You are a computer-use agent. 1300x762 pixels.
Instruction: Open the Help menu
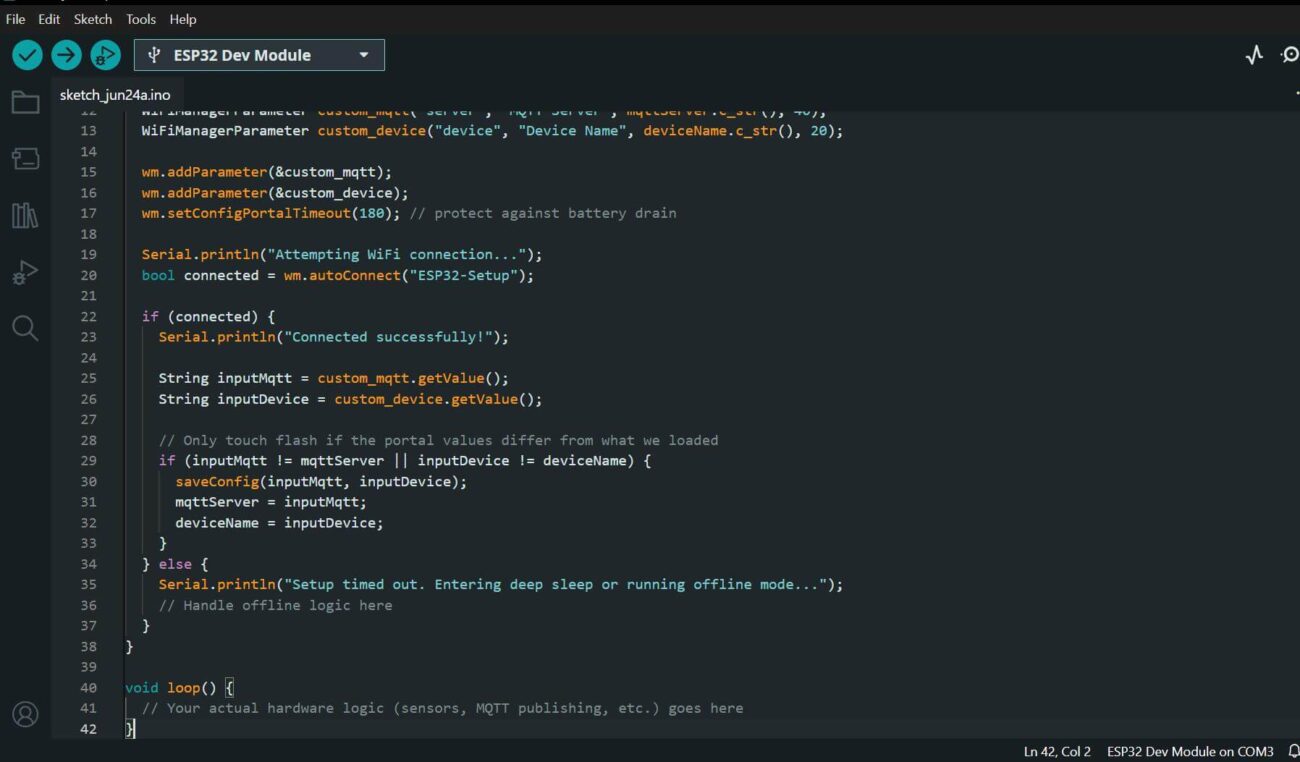183,19
